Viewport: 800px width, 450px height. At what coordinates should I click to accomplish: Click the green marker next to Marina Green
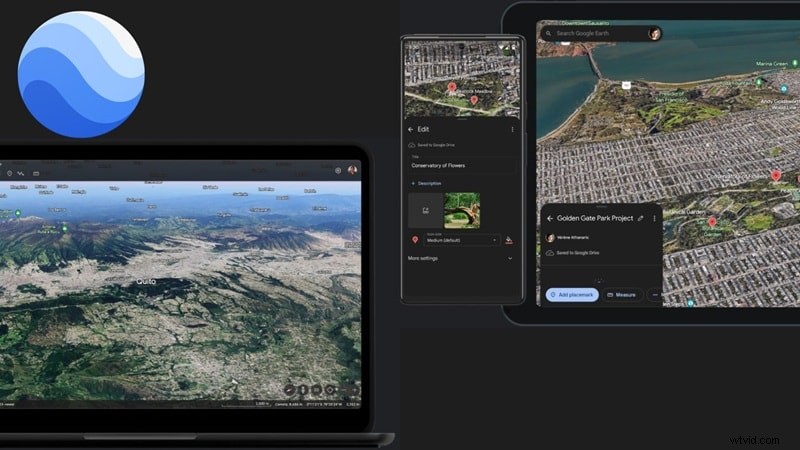pos(794,63)
